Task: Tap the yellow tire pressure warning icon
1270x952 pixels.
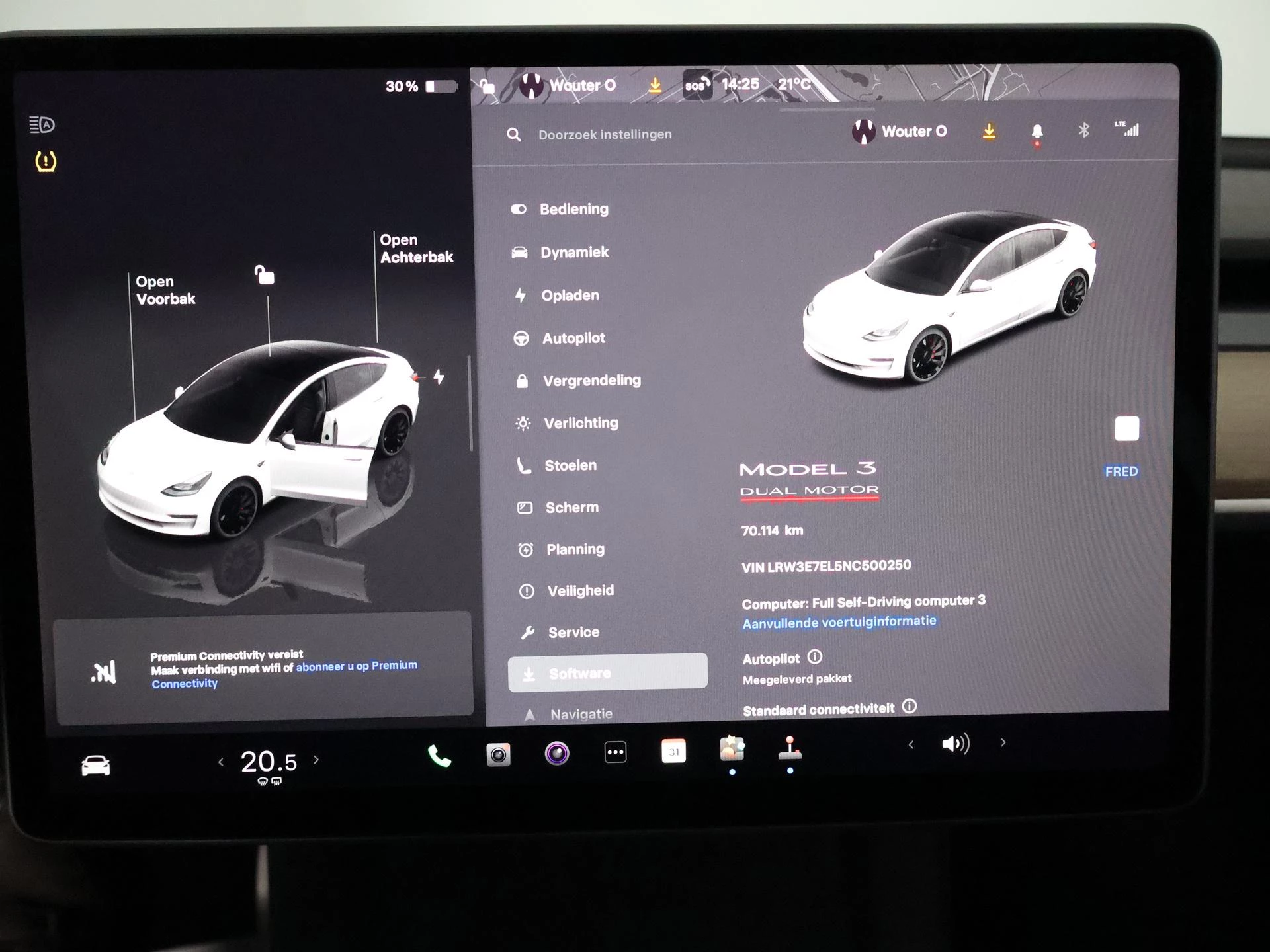Action: click(46, 161)
